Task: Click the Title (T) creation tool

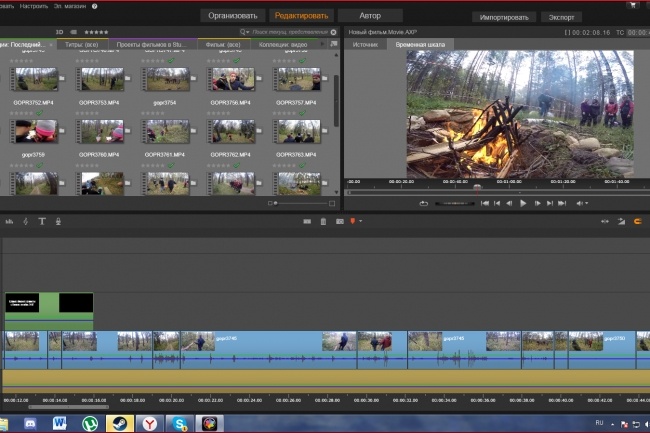Action: tap(42, 222)
